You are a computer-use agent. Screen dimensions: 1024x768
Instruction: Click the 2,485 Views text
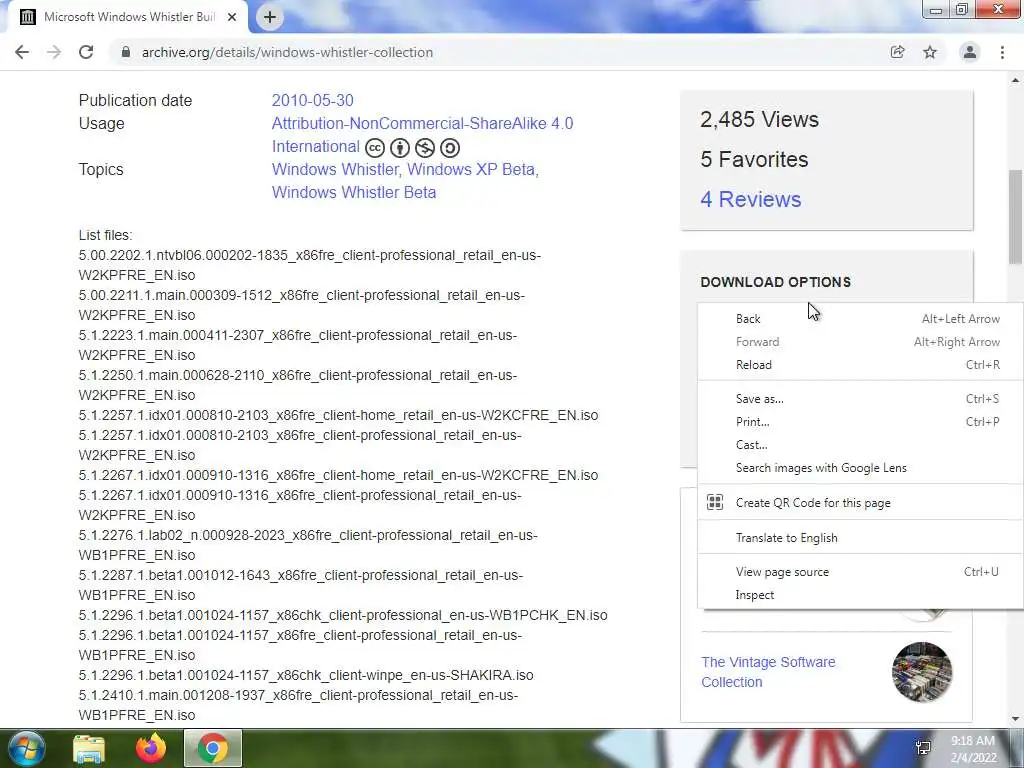coord(759,120)
